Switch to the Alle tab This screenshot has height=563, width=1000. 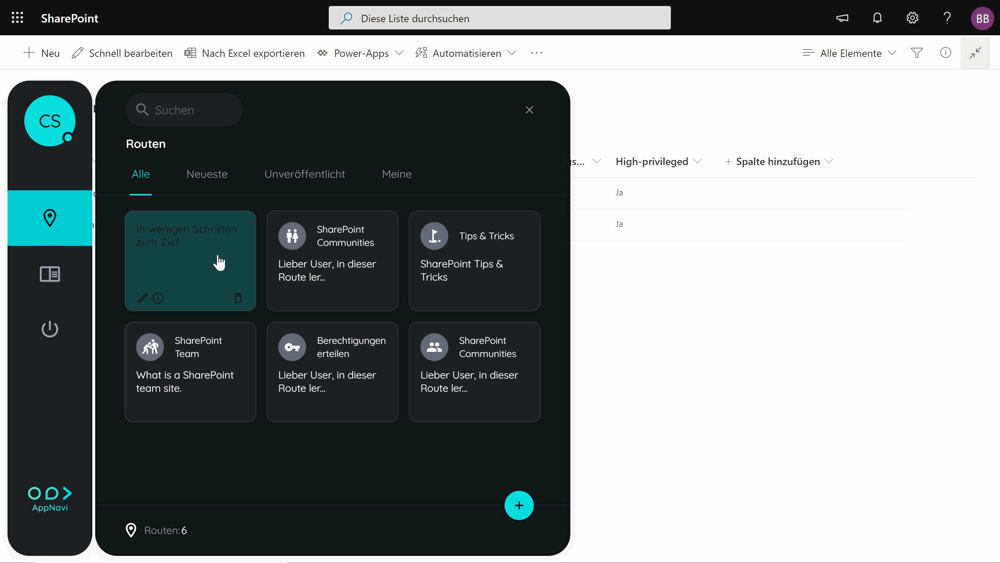[140, 174]
